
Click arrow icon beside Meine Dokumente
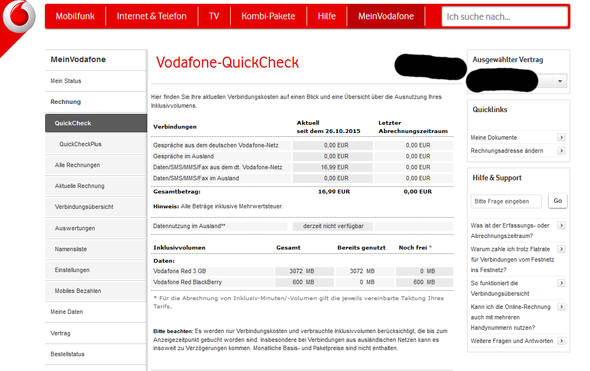pyautogui.click(x=561, y=137)
